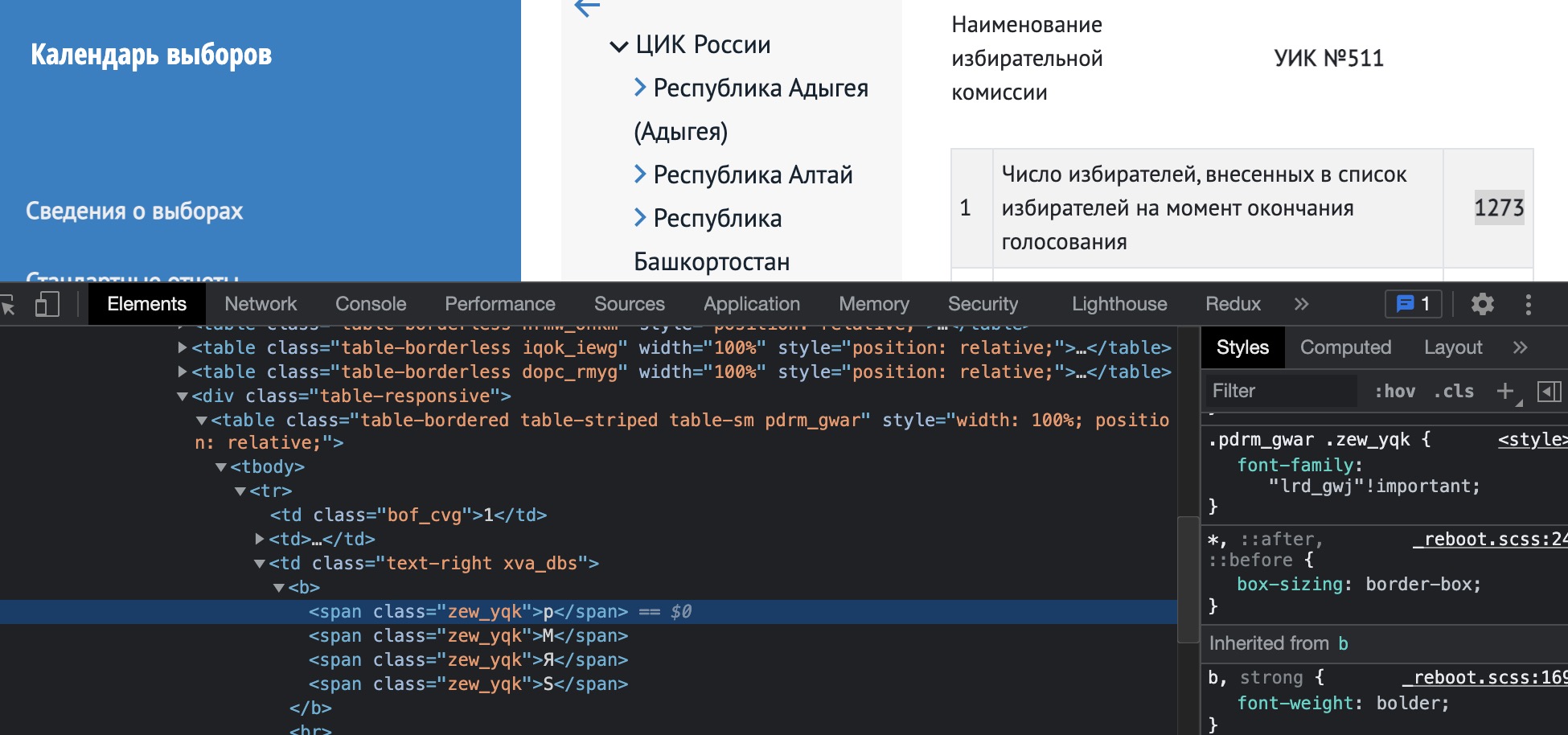Open the Computed styles tab
The image size is (1568, 735).
(x=1345, y=347)
